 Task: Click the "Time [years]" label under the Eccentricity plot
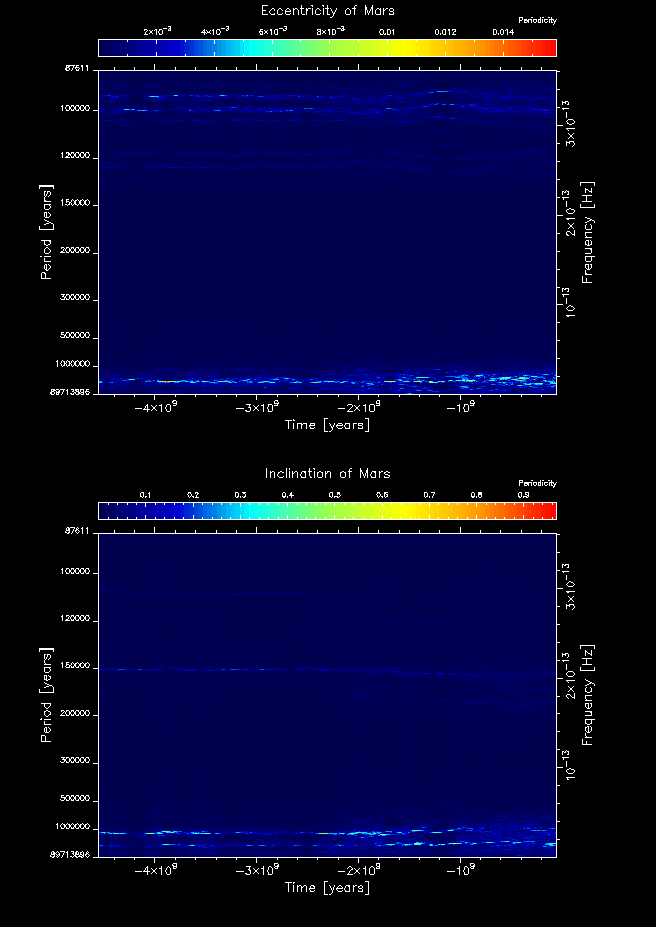pyautogui.click(x=327, y=425)
